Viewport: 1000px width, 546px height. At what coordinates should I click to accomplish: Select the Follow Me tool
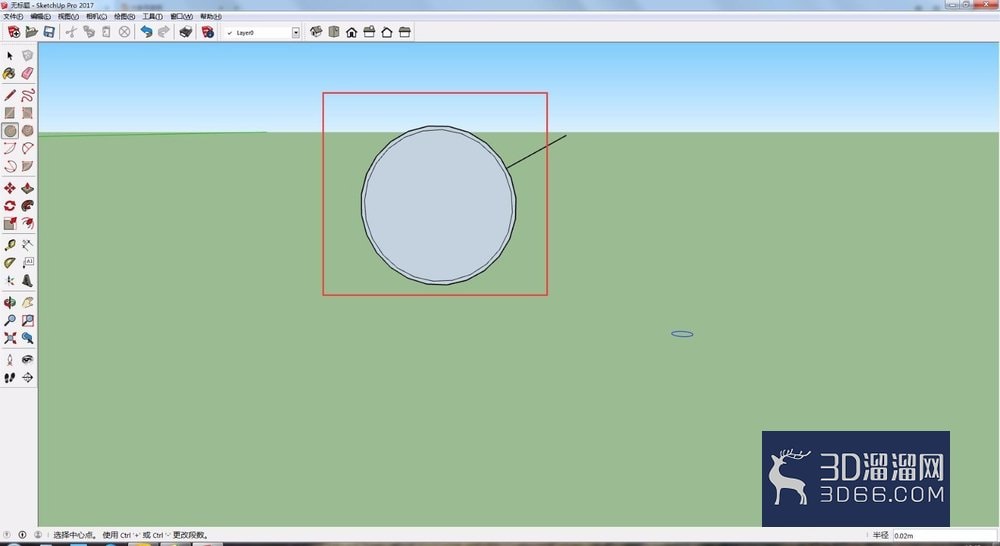[x=27, y=205]
